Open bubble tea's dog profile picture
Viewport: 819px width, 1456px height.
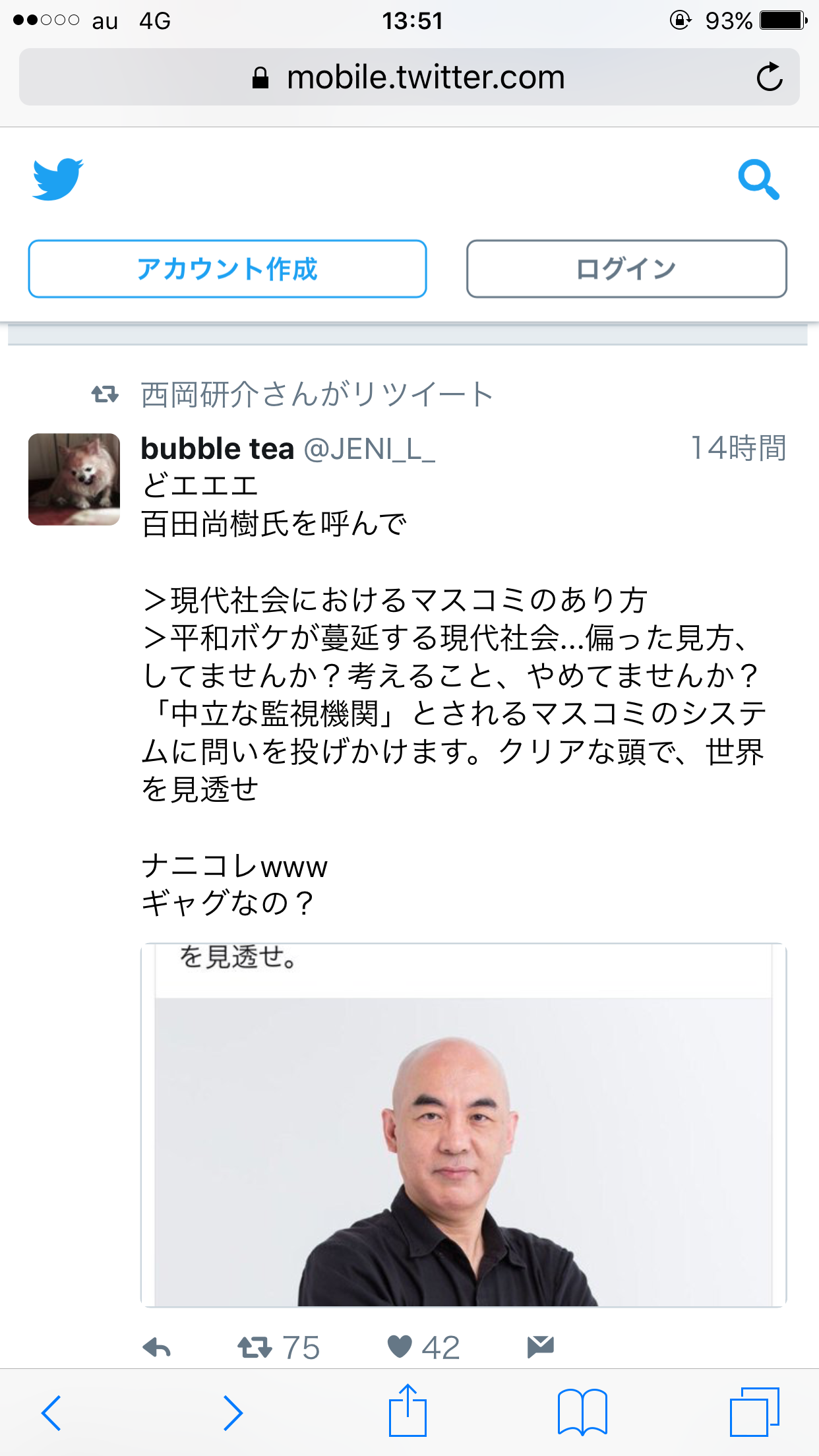(x=74, y=479)
